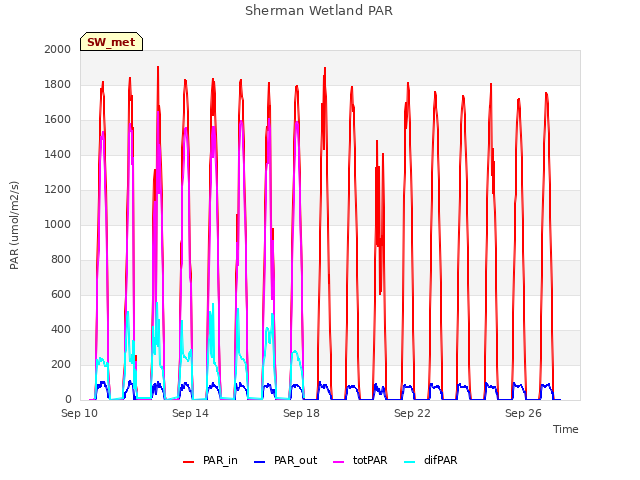The width and height of the screenshot is (640, 480).
Task: Click the cyan difPAR legend color marker
Action: pyautogui.click(x=409, y=462)
